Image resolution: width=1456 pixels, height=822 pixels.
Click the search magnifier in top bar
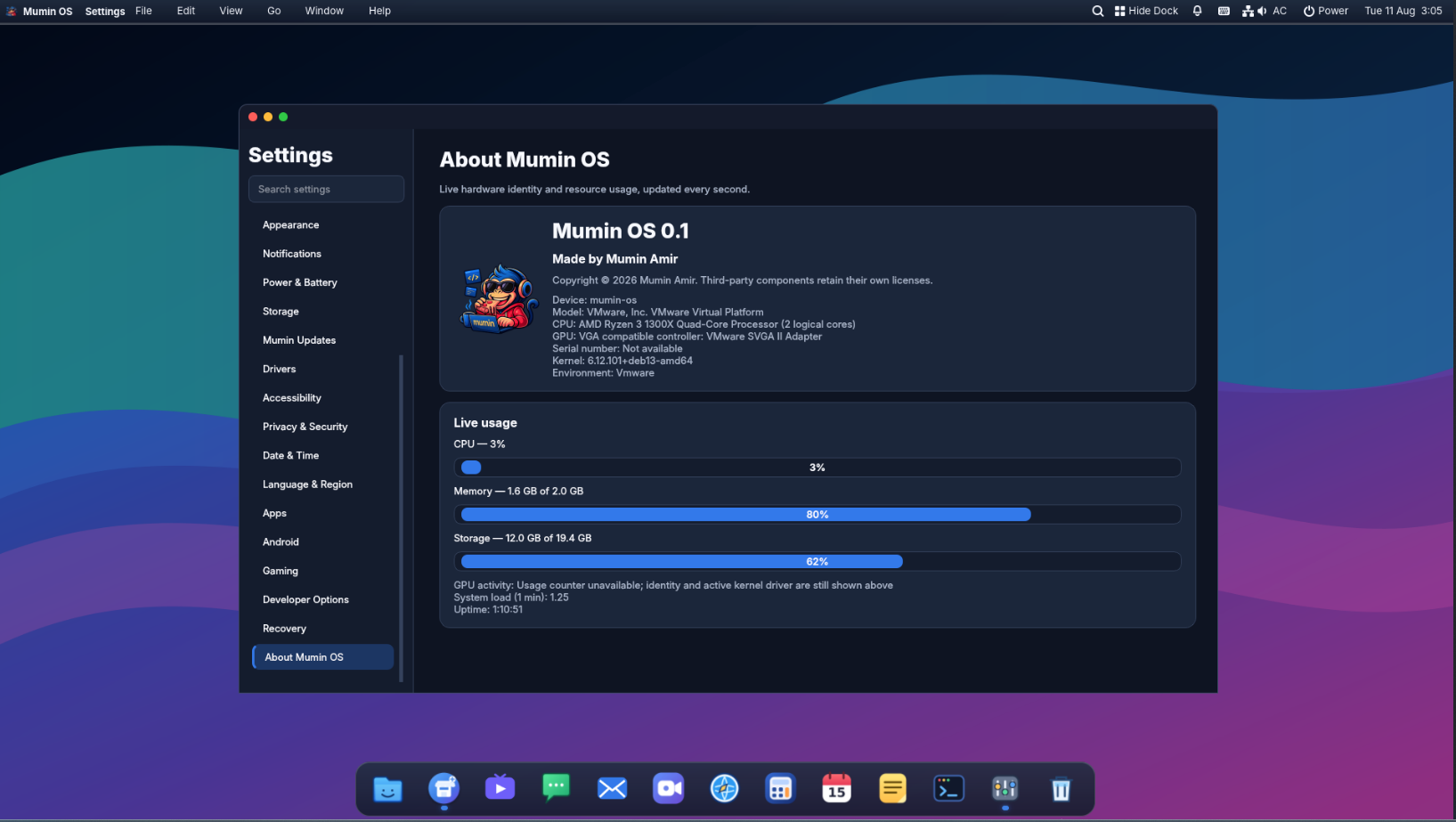pyautogui.click(x=1098, y=11)
